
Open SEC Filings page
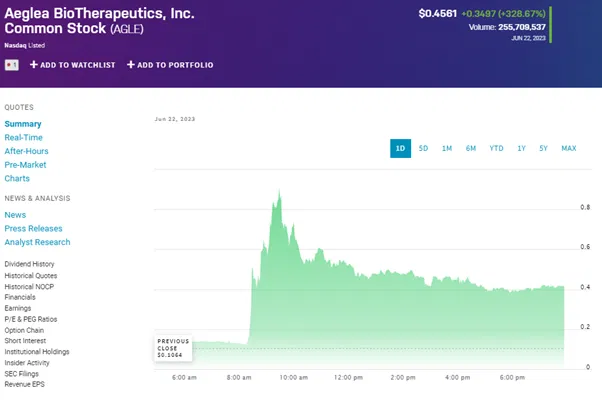point(22,374)
